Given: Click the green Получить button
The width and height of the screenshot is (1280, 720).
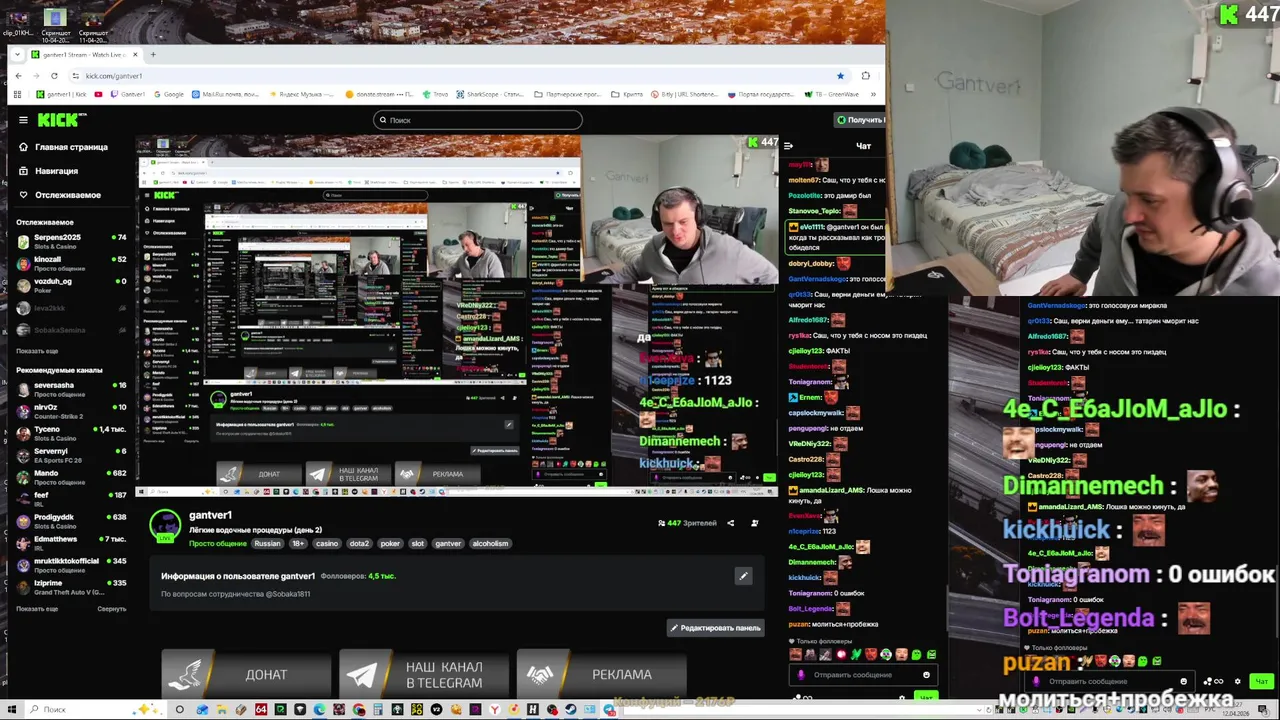Looking at the screenshot, I should [x=861, y=120].
